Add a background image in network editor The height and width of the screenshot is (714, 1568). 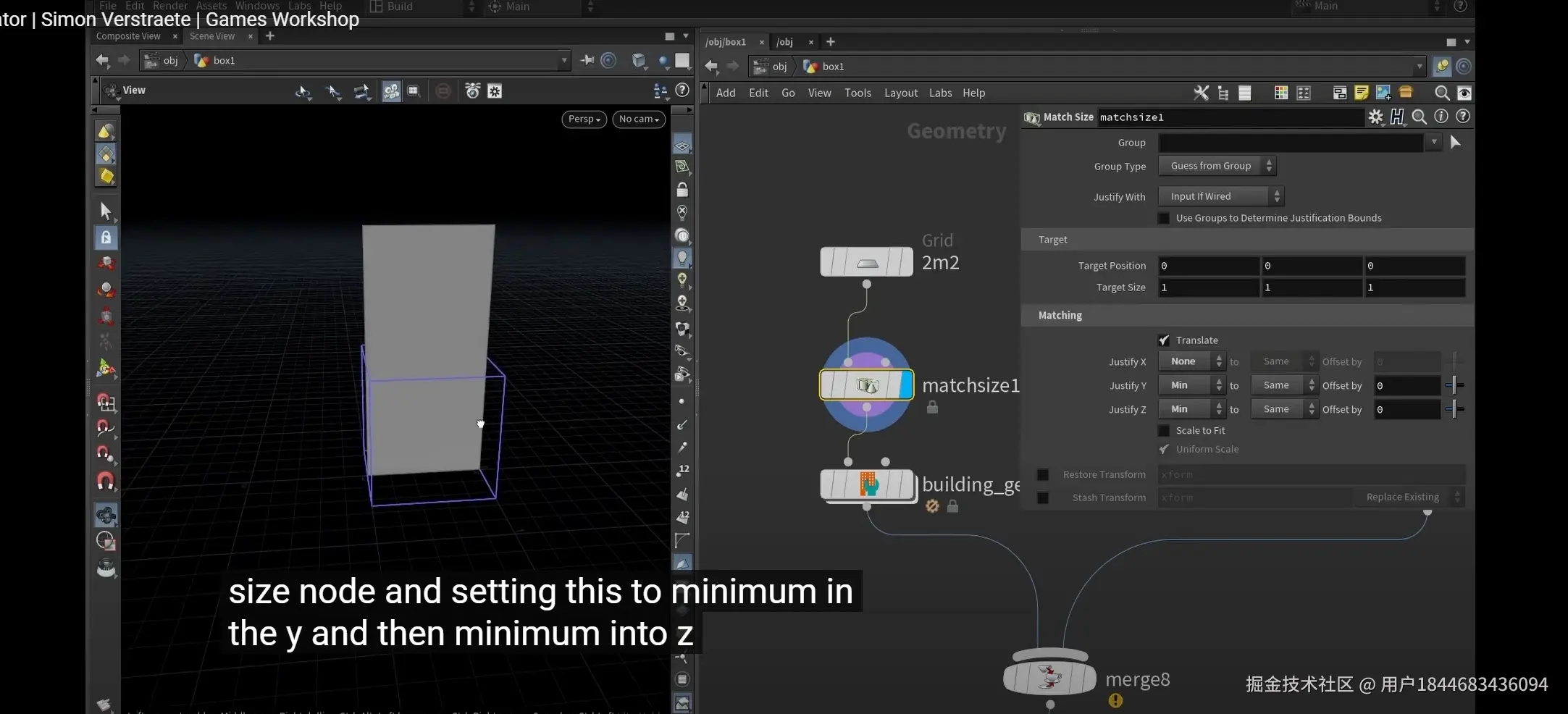1383,93
